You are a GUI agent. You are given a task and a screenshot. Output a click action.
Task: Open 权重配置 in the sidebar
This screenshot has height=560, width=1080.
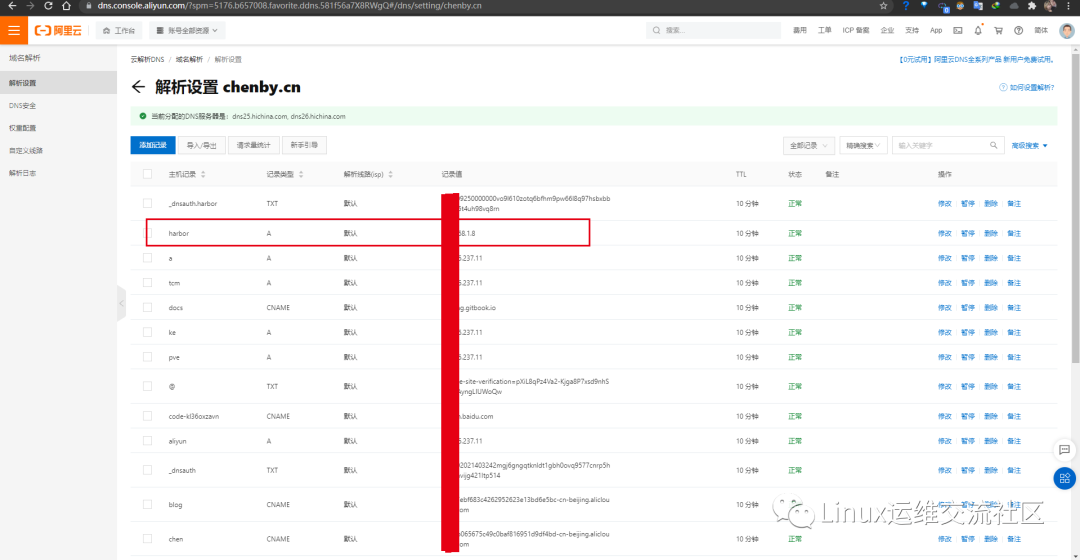[x=23, y=128]
